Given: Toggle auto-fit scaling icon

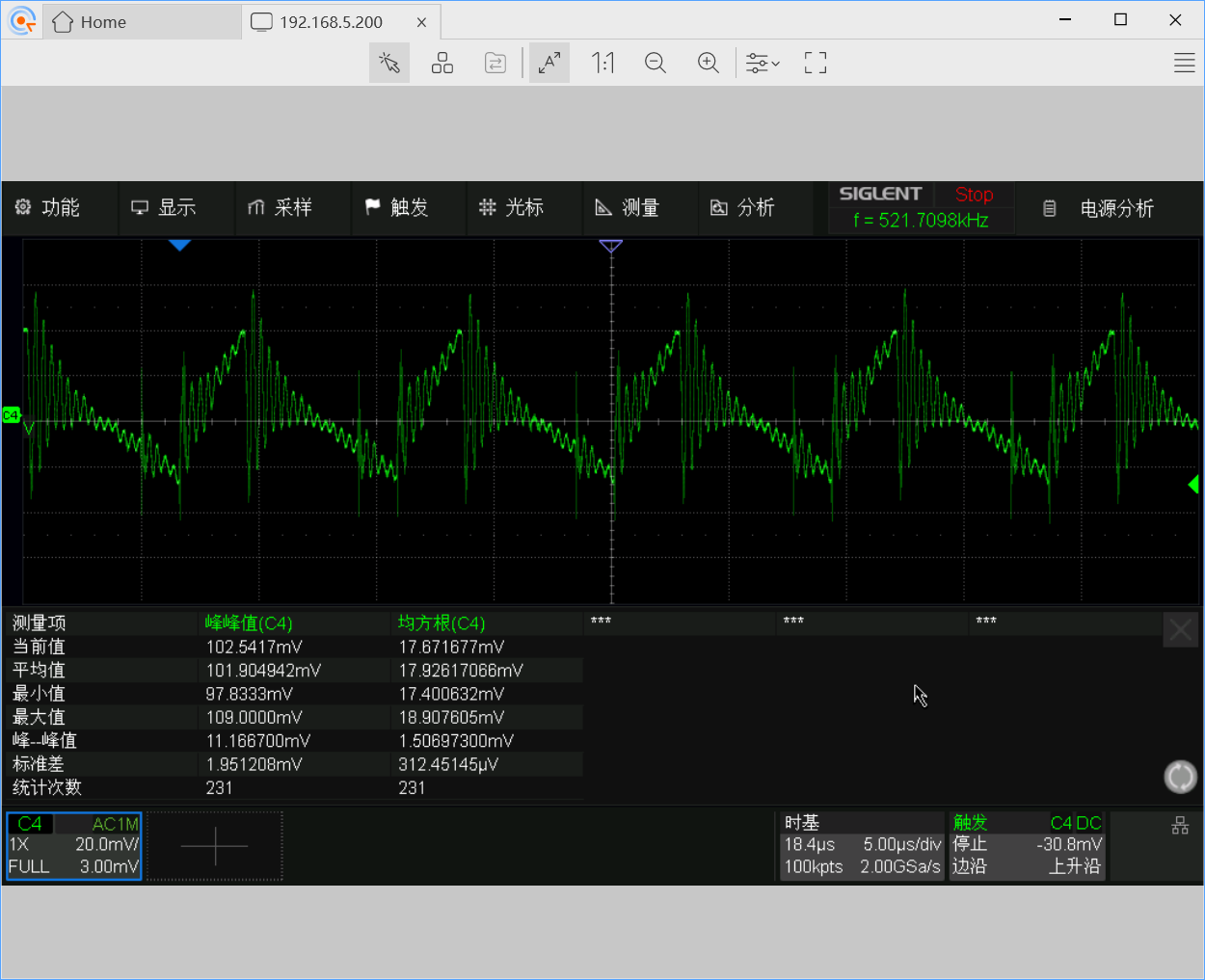Looking at the screenshot, I should point(549,64).
